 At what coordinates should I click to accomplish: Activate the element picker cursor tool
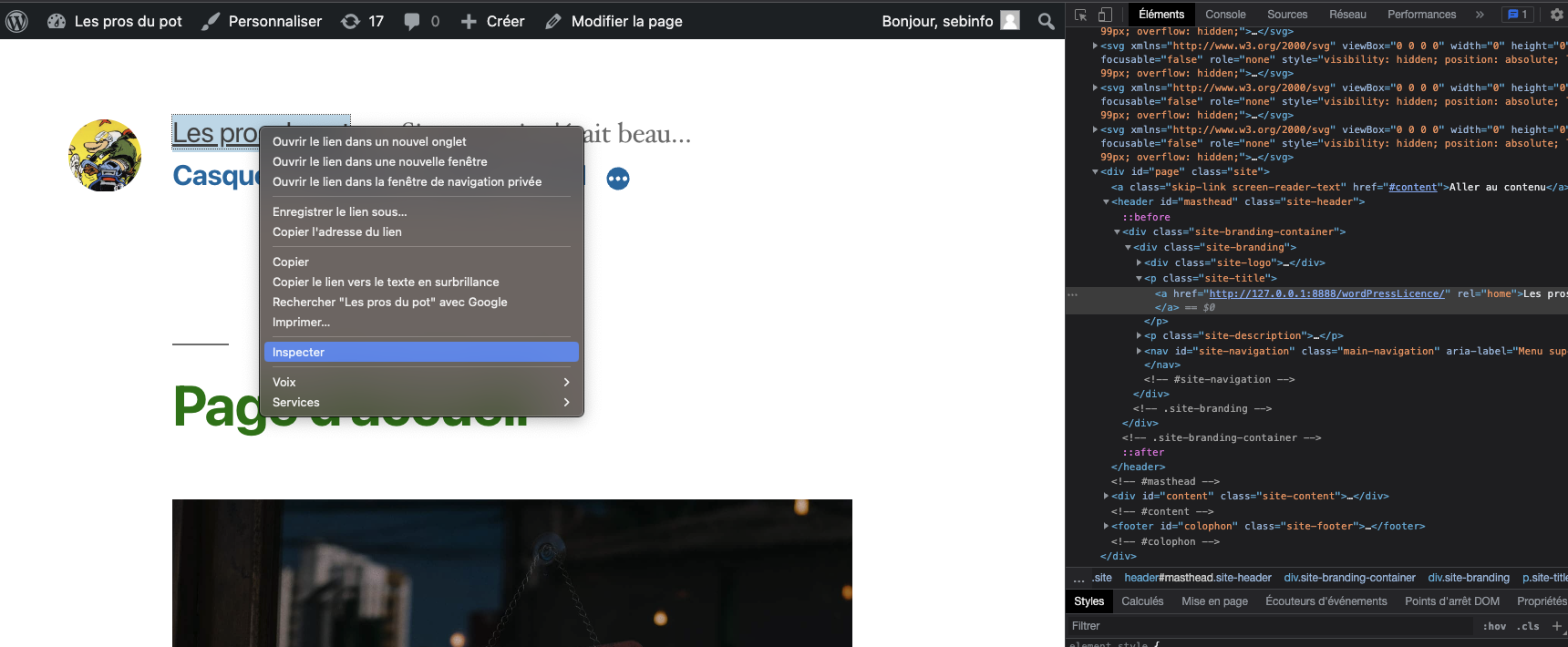click(x=1081, y=15)
